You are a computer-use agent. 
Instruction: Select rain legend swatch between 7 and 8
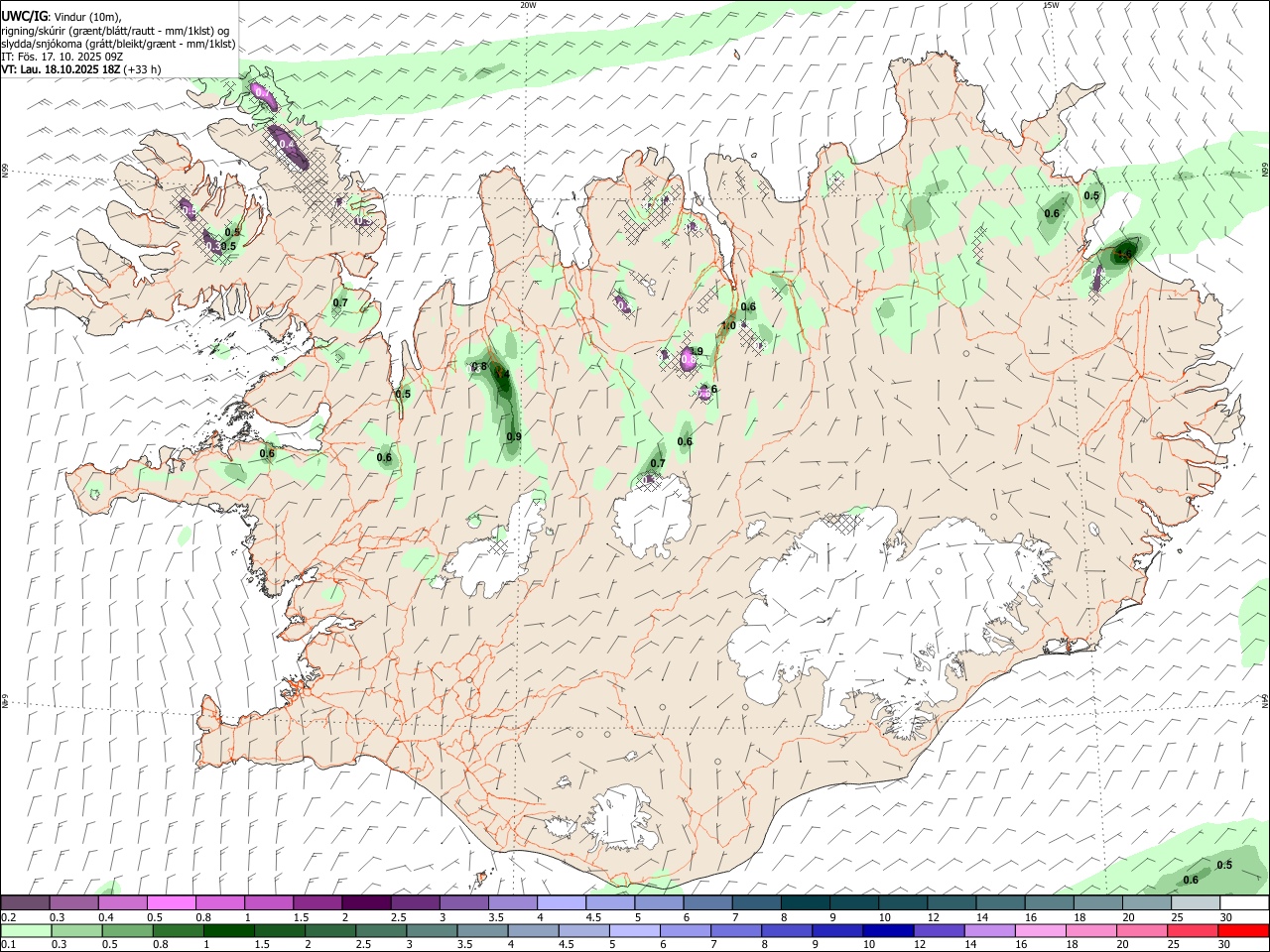tap(735, 930)
